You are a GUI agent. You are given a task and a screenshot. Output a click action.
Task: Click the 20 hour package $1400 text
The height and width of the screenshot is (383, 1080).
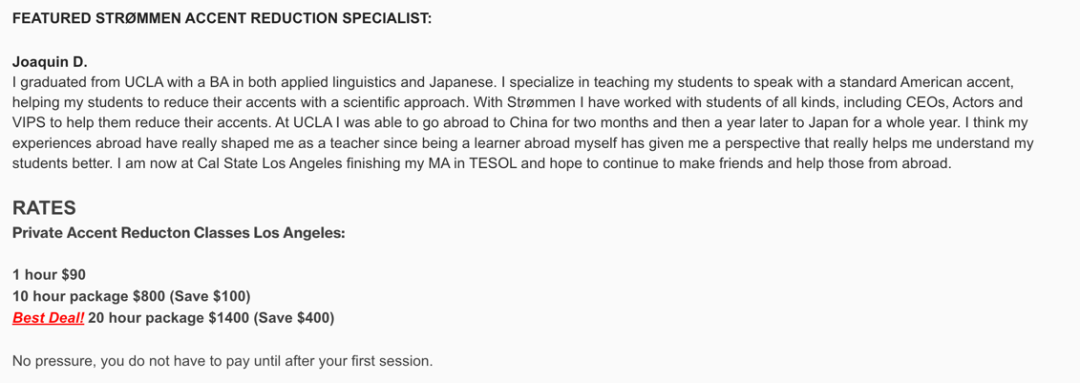coord(169,318)
